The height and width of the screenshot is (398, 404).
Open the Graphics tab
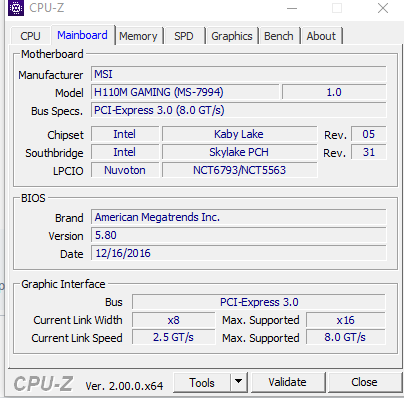(x=232, y=36)
